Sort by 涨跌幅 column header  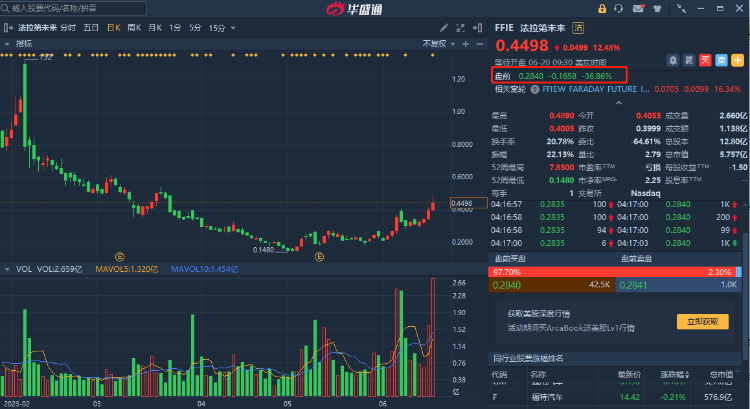pos(675,375)
